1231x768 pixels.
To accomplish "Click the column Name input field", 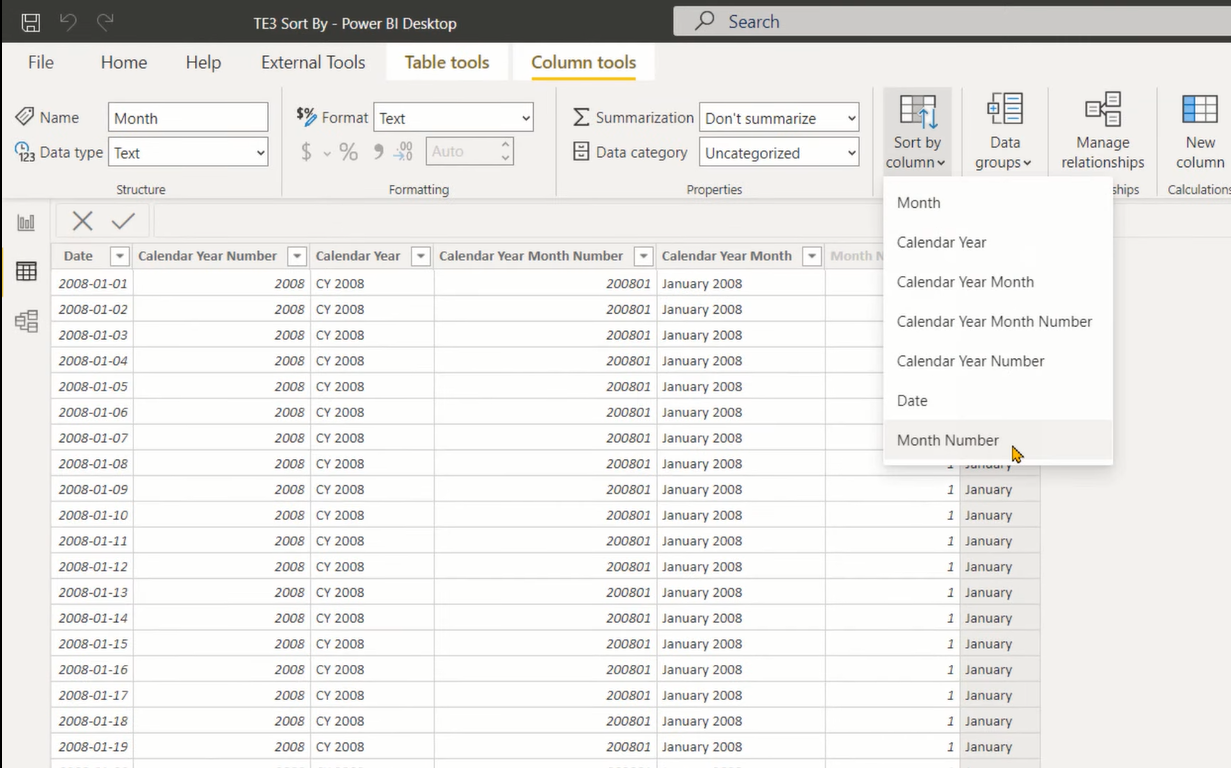I will [x=188, y=117].
